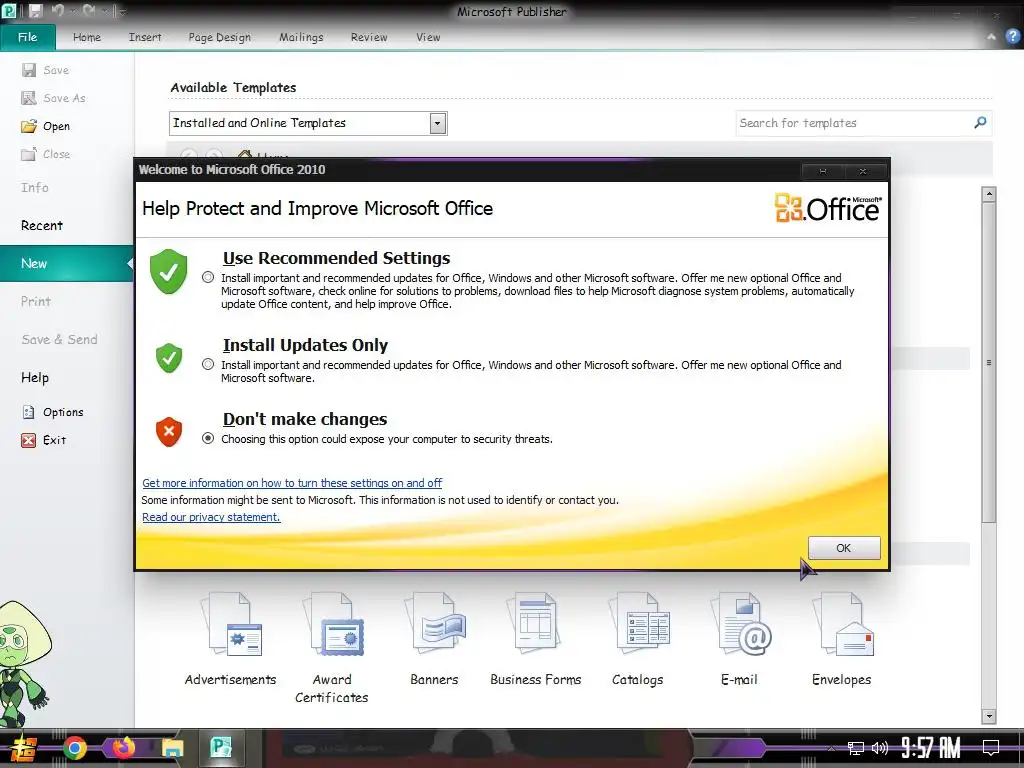This screenshot has height=768, width=1024.
Task: Click the large green shield icon
Action: tap(168, 271)
